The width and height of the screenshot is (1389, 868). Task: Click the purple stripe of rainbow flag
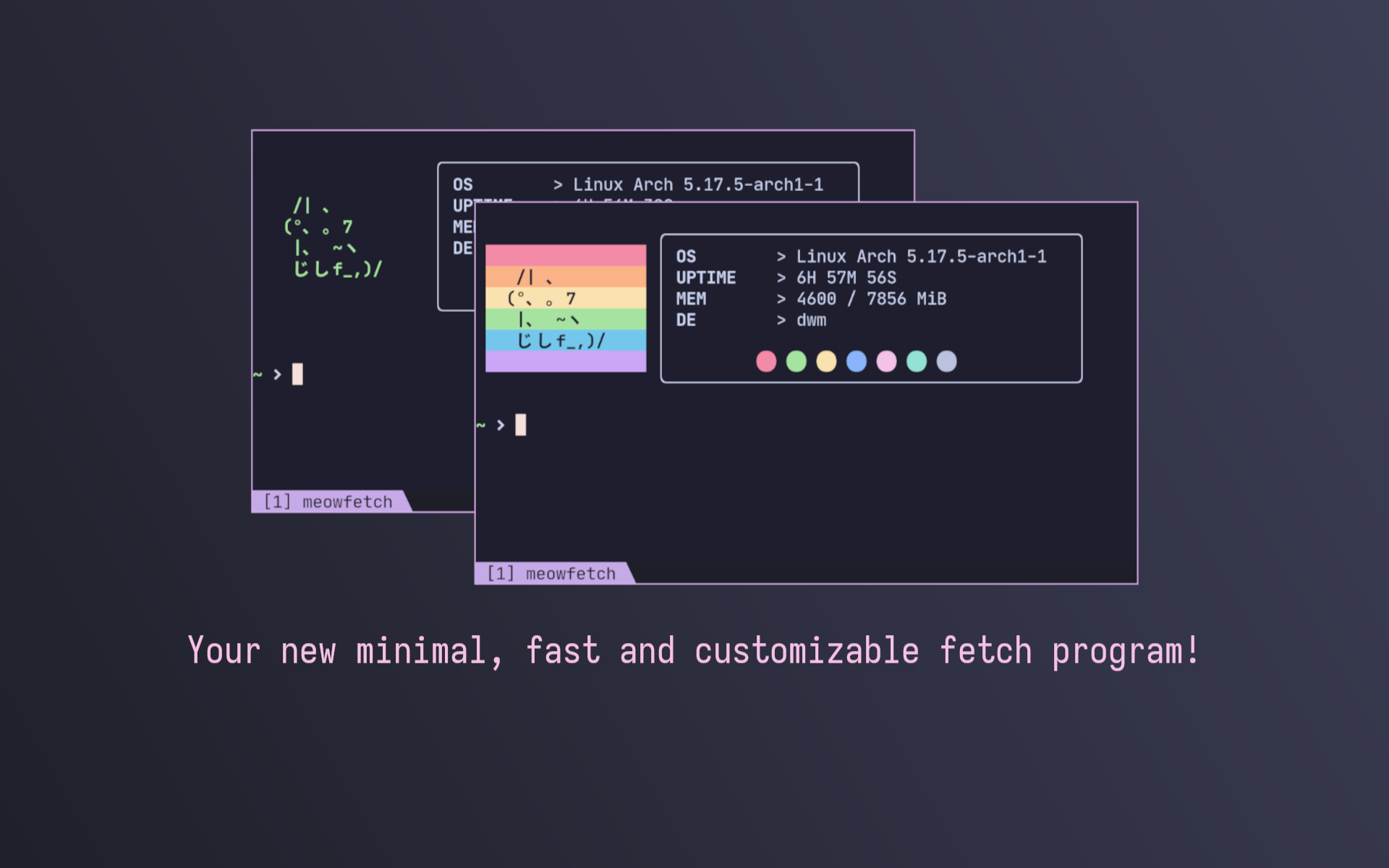click(x=565, y=362)
